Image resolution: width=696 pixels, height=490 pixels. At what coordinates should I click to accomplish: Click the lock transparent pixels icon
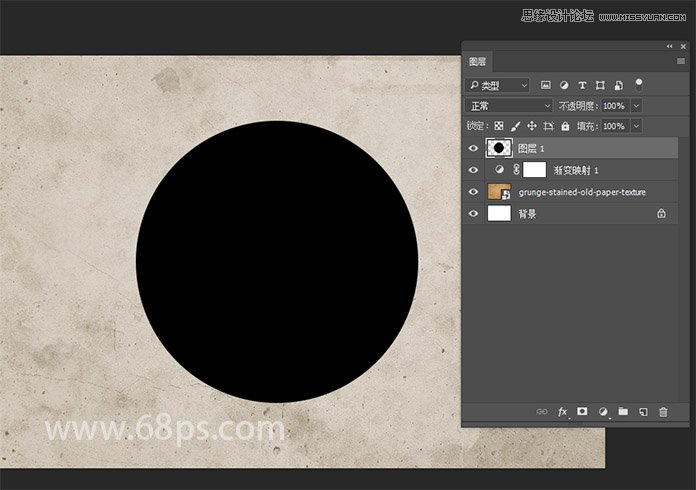[499, 126]
